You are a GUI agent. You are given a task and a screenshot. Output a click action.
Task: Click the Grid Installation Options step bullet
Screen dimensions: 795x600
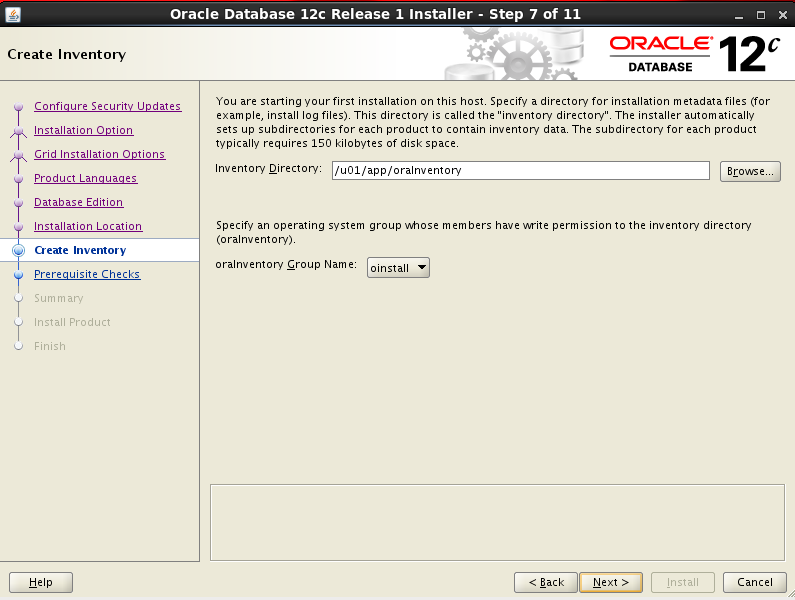tap(19, 155)
